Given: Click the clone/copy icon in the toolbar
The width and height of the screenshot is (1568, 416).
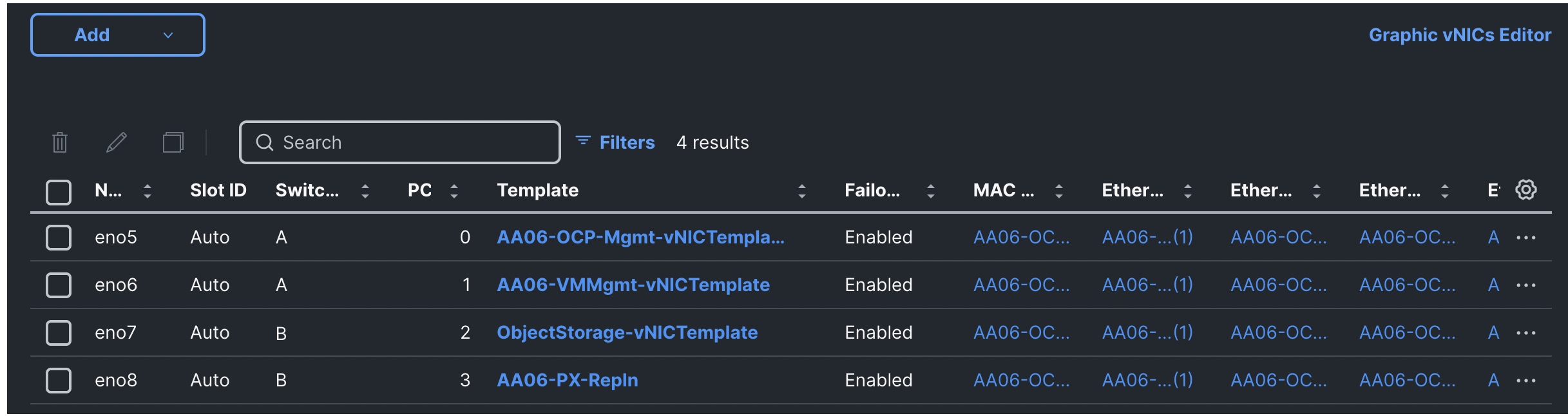Looking at the screenshot, I should [x=173, y=142].
